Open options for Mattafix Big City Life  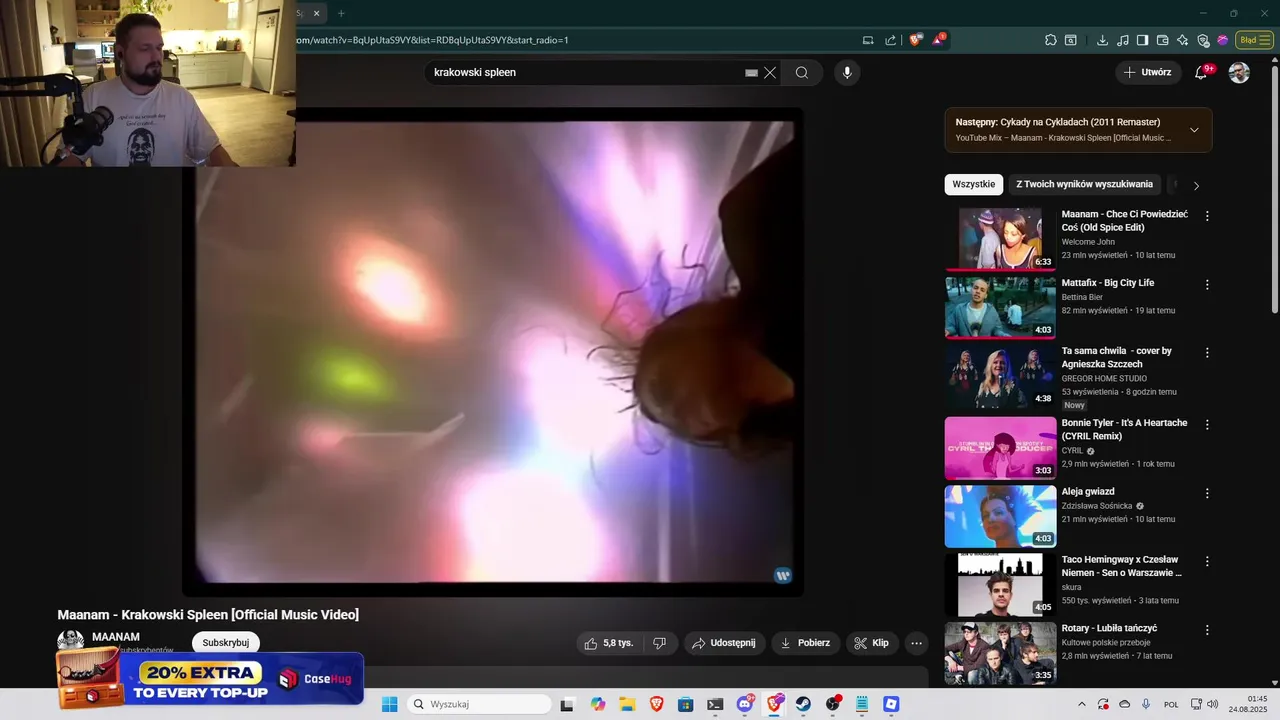coord(1207,285)
